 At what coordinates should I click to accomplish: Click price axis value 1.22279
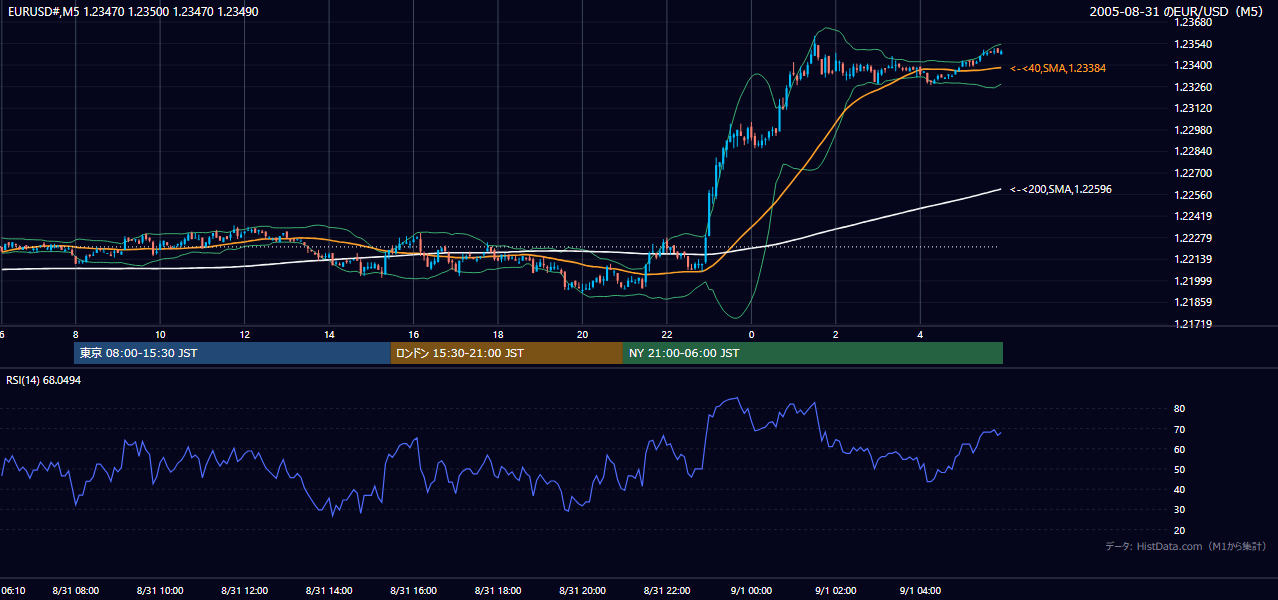pyautogui.click(x=1192, y=238)
